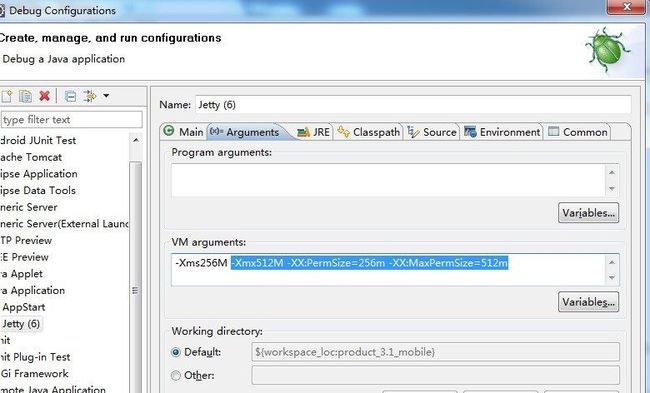Select Eclipse Data Tools entry
Image resolution: width=650 pixels, height=393 pixels.
(x=38, y=190)
